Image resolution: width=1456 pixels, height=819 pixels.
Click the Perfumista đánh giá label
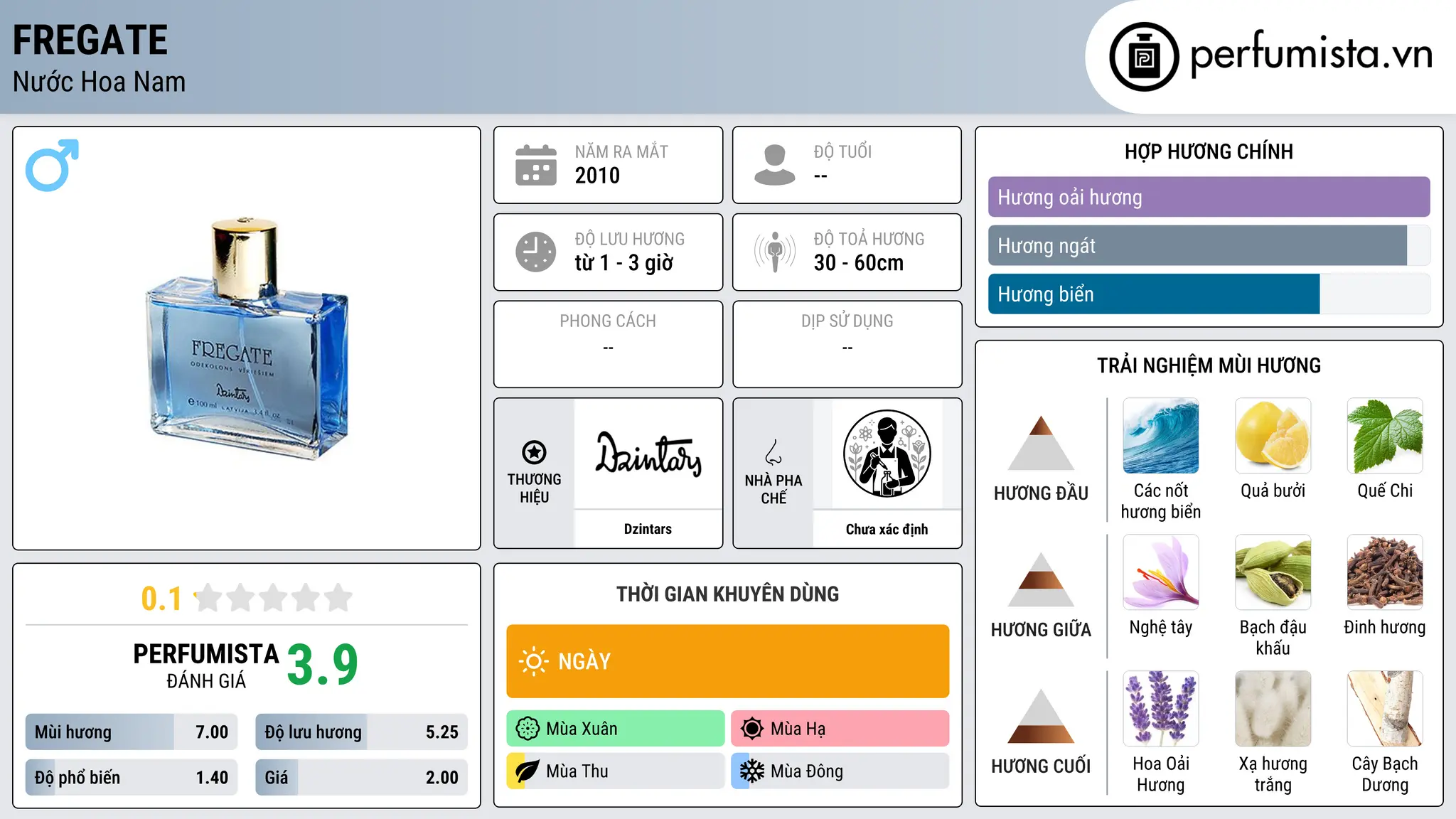(x=206, y=665)
